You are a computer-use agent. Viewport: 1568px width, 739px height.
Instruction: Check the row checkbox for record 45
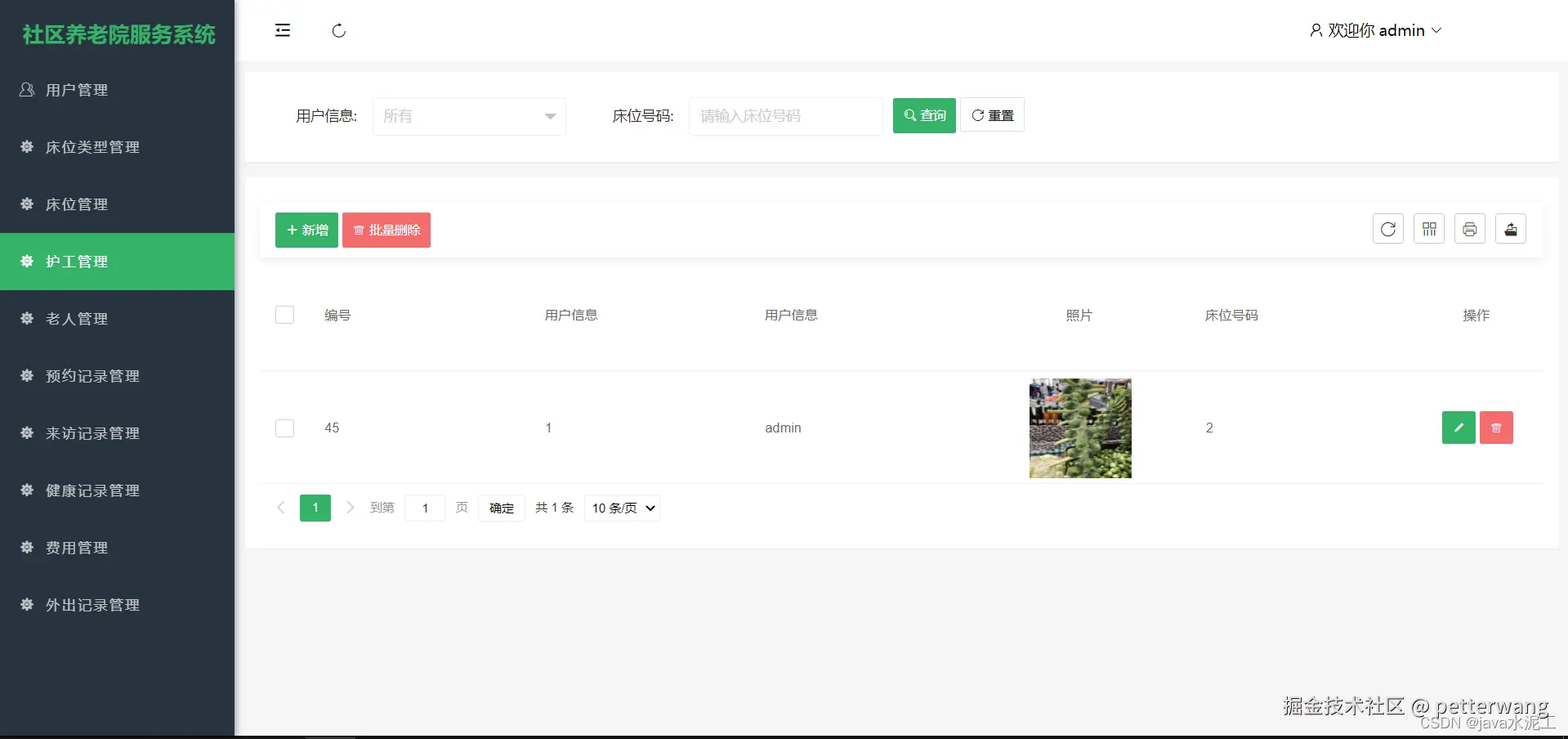pyautogui.click(x=284, y=428)
